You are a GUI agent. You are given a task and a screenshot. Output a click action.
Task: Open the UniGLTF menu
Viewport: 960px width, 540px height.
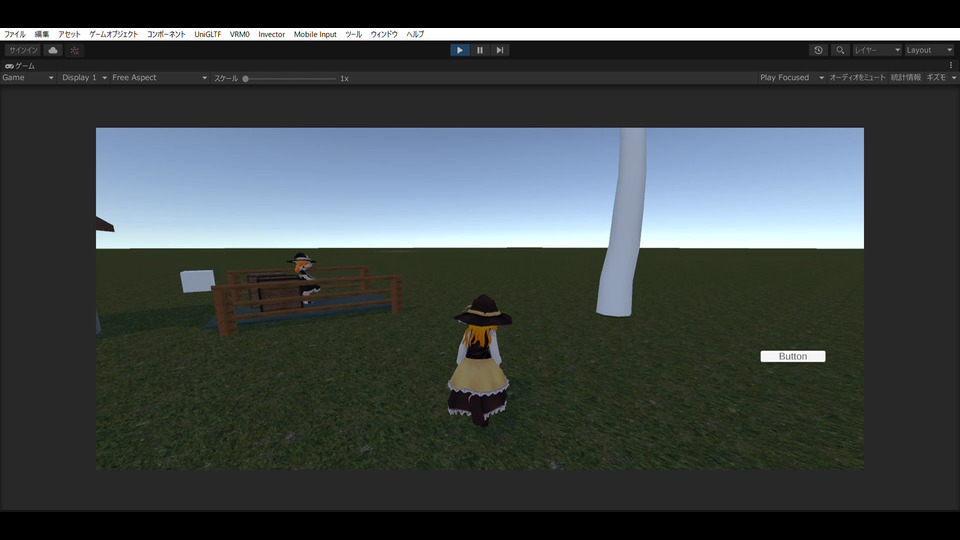(208, 34)
